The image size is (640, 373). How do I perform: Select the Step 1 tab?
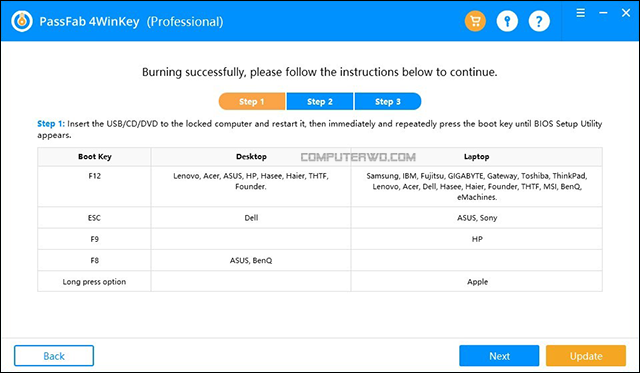[x=252, y=102]
